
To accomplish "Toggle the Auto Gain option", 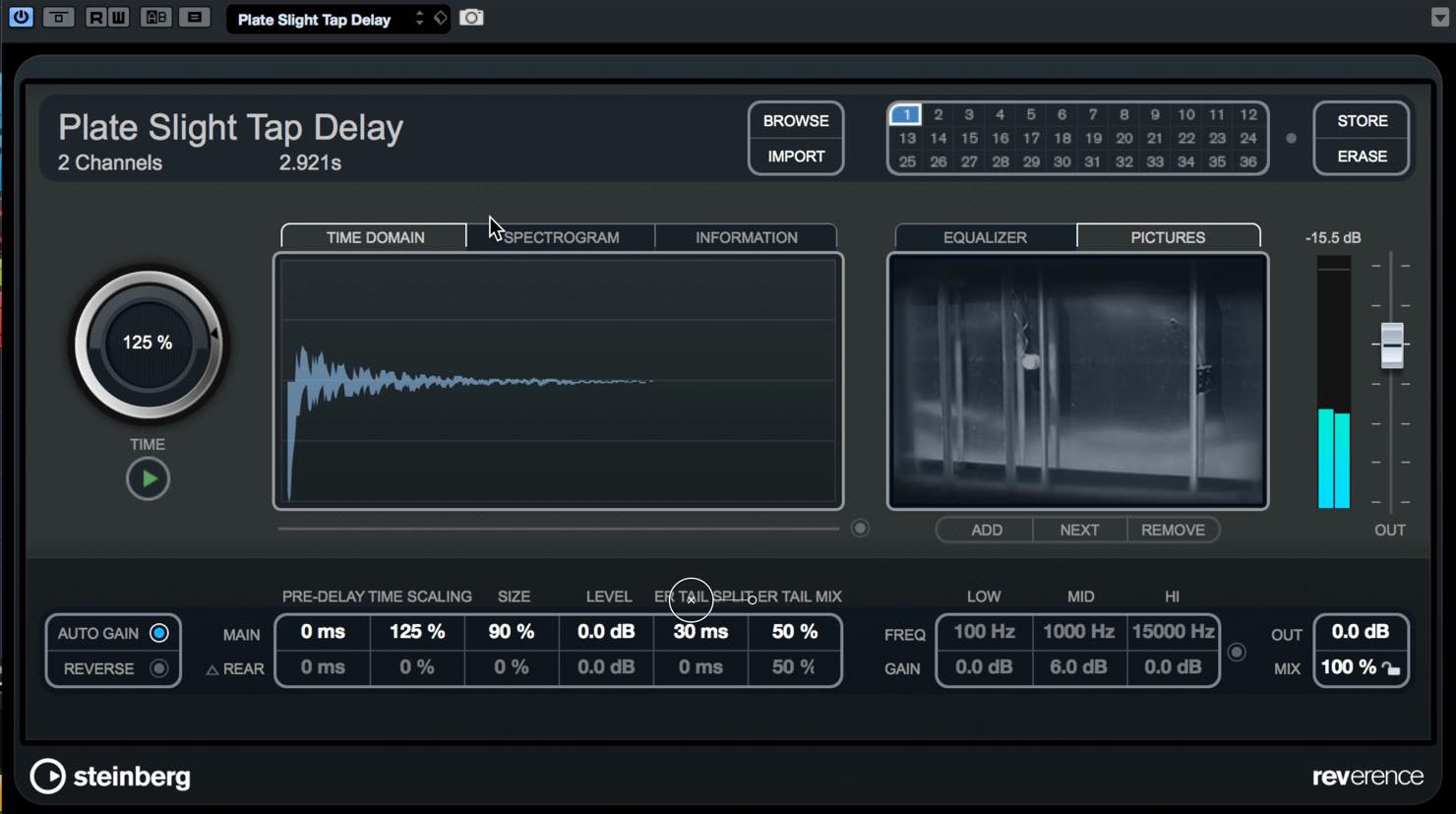I will pos(158,633).
